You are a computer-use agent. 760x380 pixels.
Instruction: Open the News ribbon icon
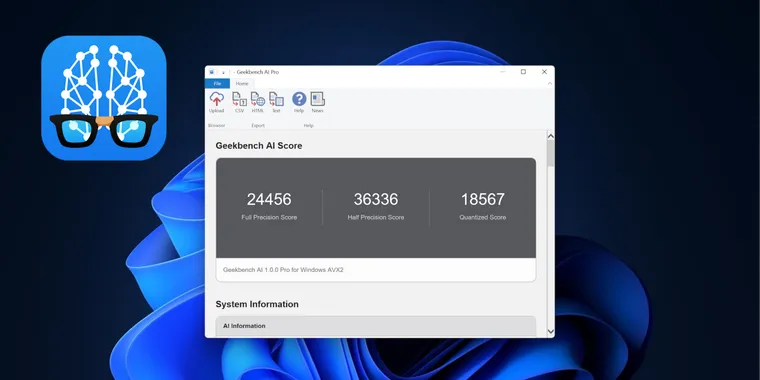click(317, 103)
